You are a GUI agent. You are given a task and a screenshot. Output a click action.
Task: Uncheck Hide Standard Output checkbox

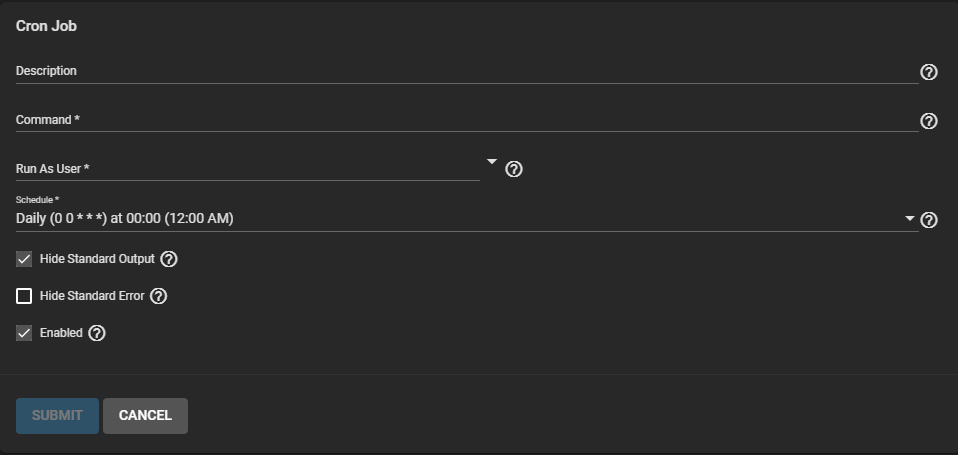click(24, 259)
